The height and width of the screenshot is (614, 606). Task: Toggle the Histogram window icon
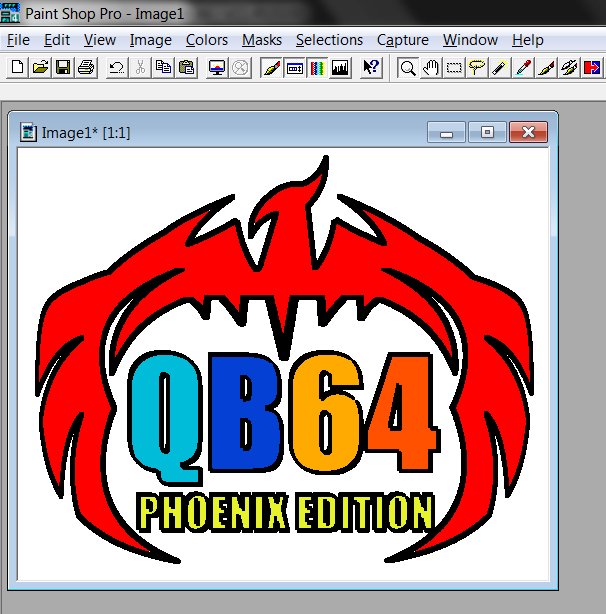click(x=340, y=68)
